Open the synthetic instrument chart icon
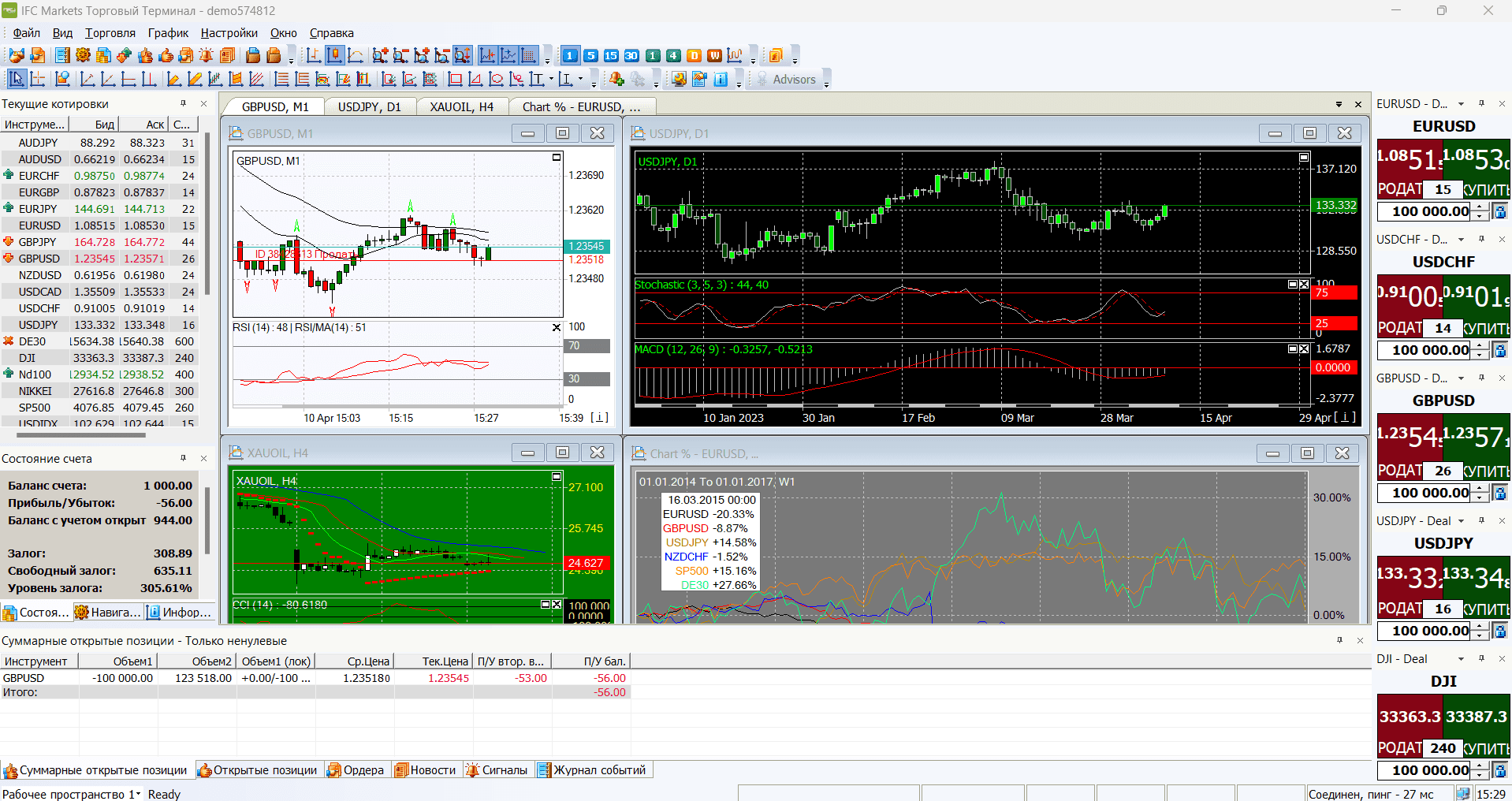The width and height of the screenshot is (1512, 801). tap(735, 55)
